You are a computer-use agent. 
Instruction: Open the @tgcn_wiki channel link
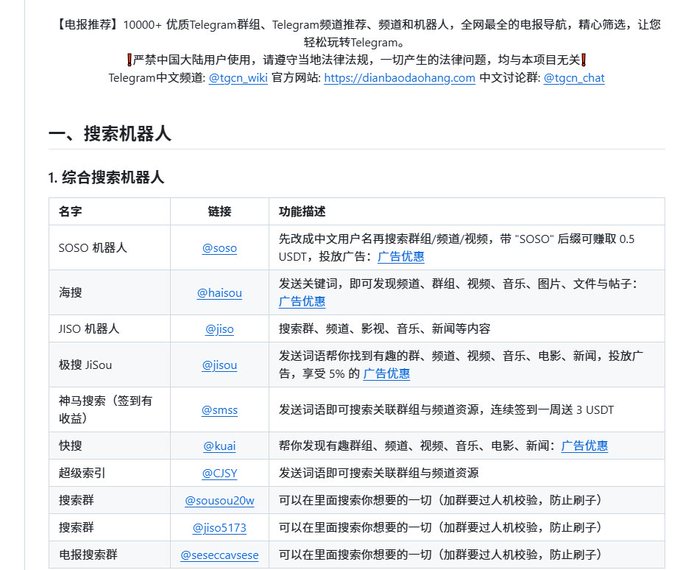click(238, 78)
